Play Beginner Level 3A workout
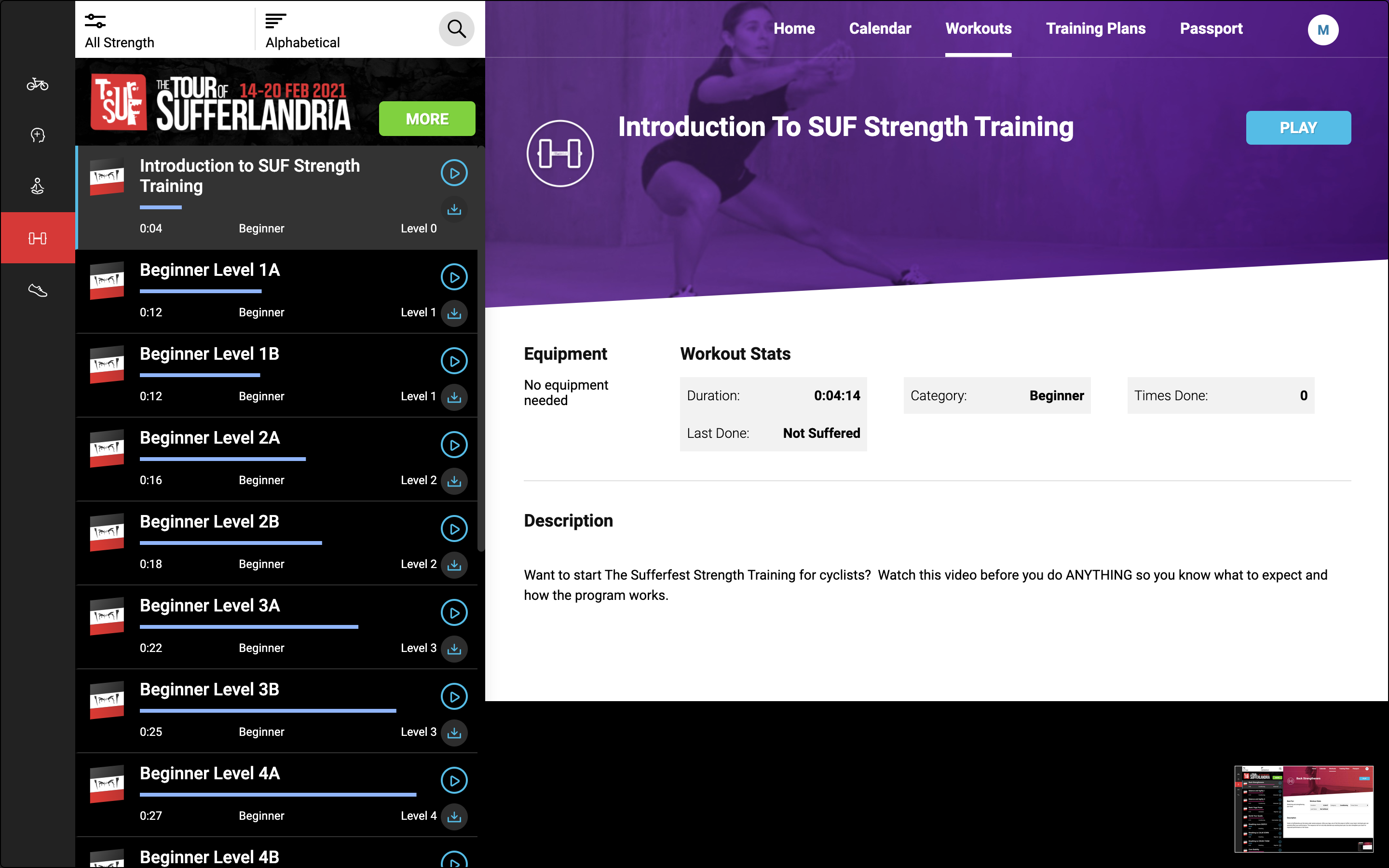The height and width of the screenshot is (868, 1389). [x=454, y=612]
